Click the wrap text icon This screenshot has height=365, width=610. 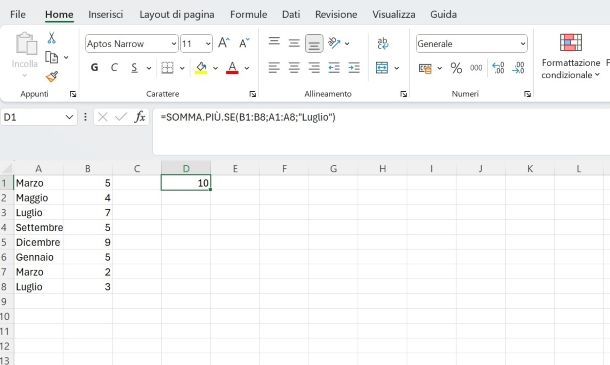(383, 43)
